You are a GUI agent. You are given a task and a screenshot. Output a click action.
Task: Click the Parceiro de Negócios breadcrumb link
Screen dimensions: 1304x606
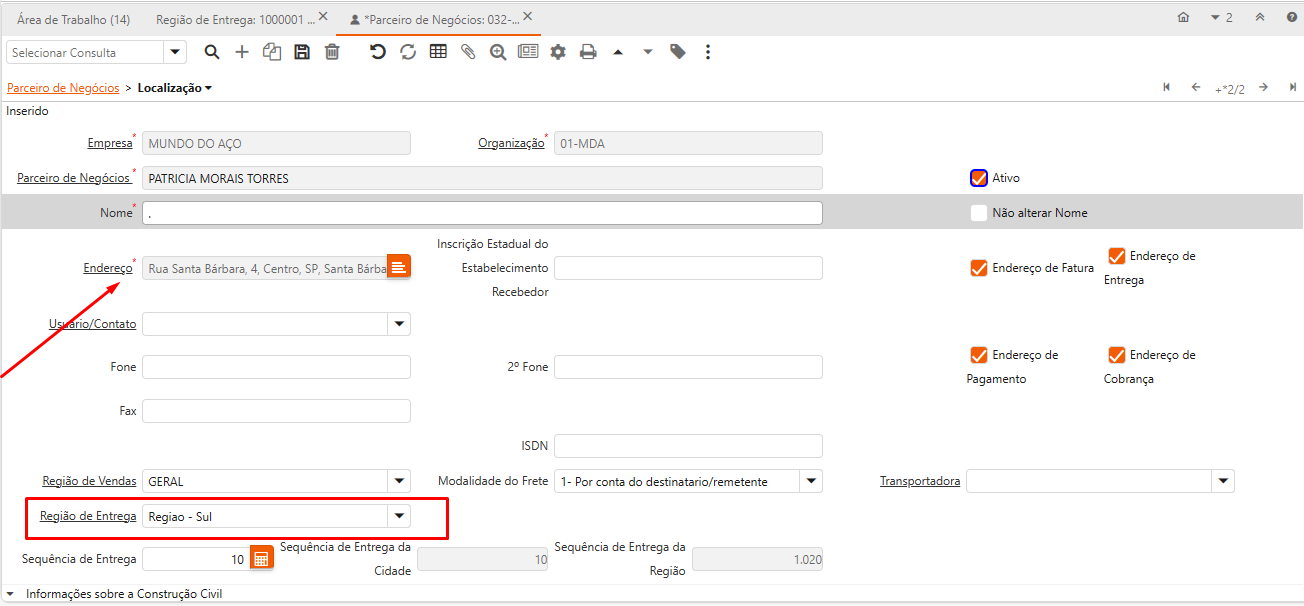[x=63, y=88]
